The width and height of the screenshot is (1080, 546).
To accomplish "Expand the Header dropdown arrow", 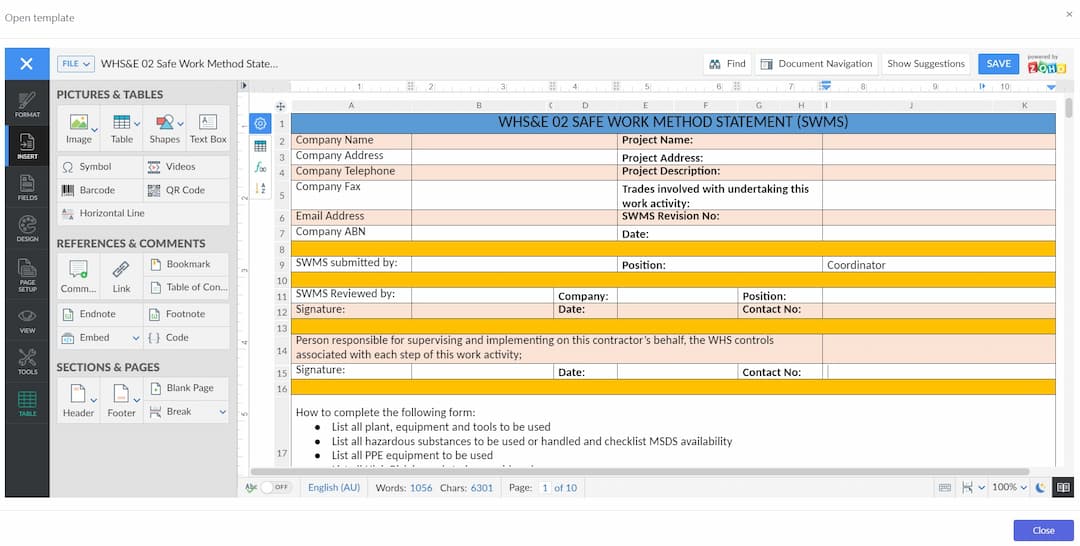I will pos(94,401).
